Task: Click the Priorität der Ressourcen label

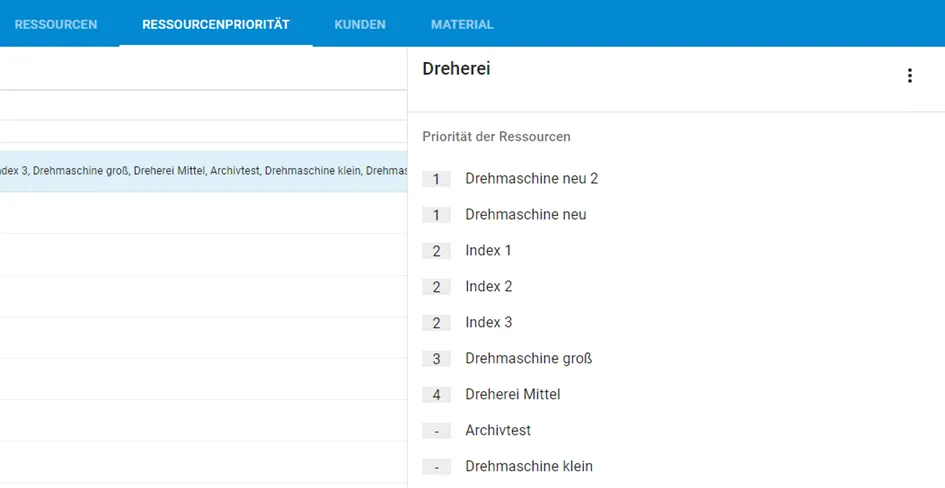Action: pos(497,137)
